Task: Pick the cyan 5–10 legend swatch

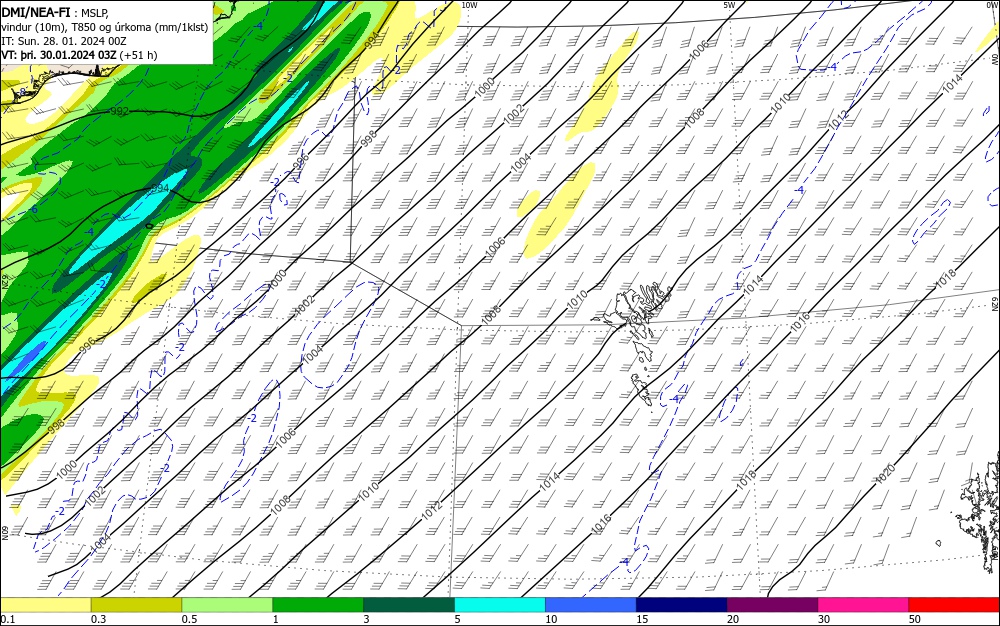Action: point(500,605)
